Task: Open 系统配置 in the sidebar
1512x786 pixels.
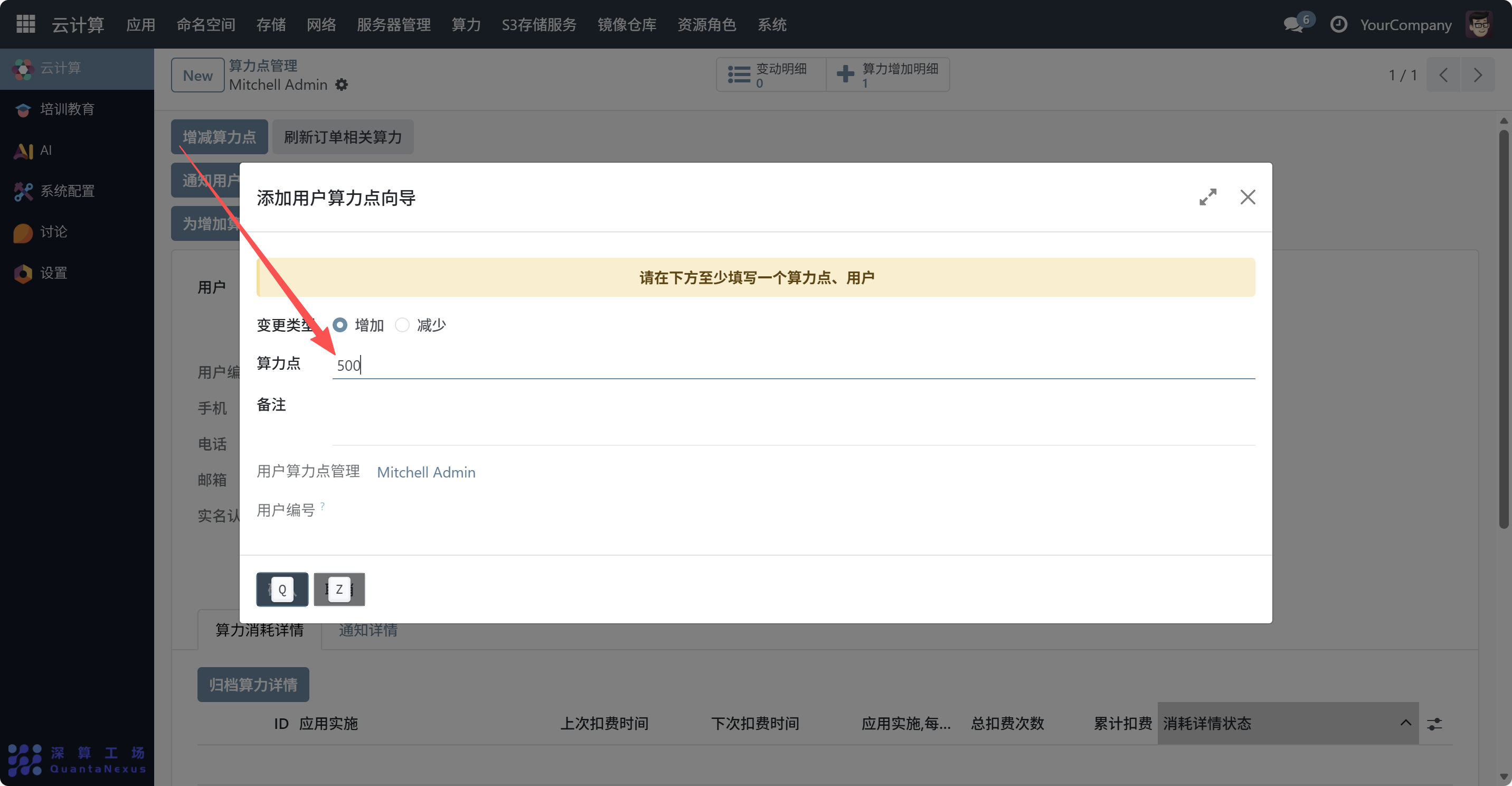Action: (x=67, y=191)
